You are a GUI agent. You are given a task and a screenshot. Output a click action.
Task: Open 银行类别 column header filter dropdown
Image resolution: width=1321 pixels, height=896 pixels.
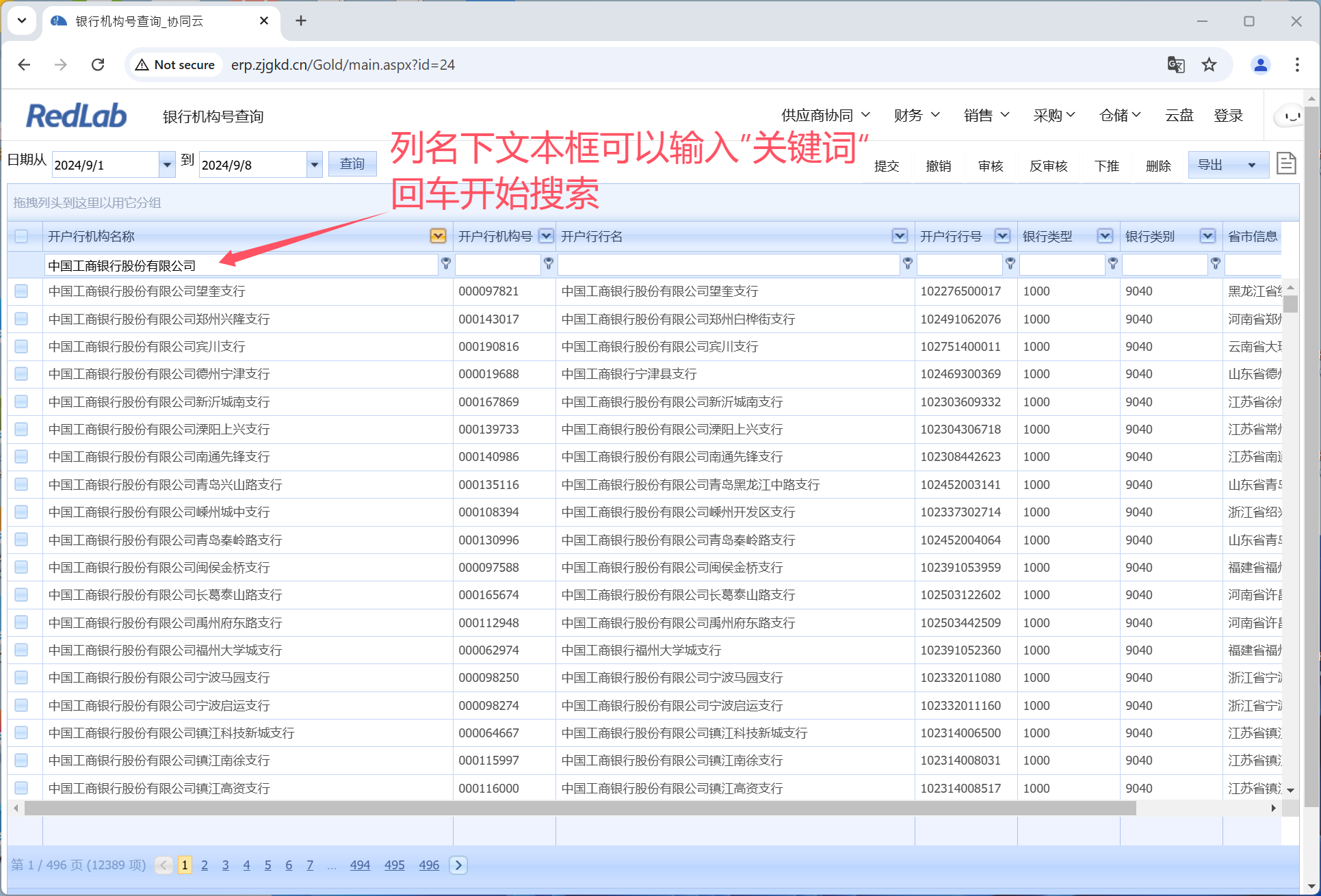pos(1207,236)
